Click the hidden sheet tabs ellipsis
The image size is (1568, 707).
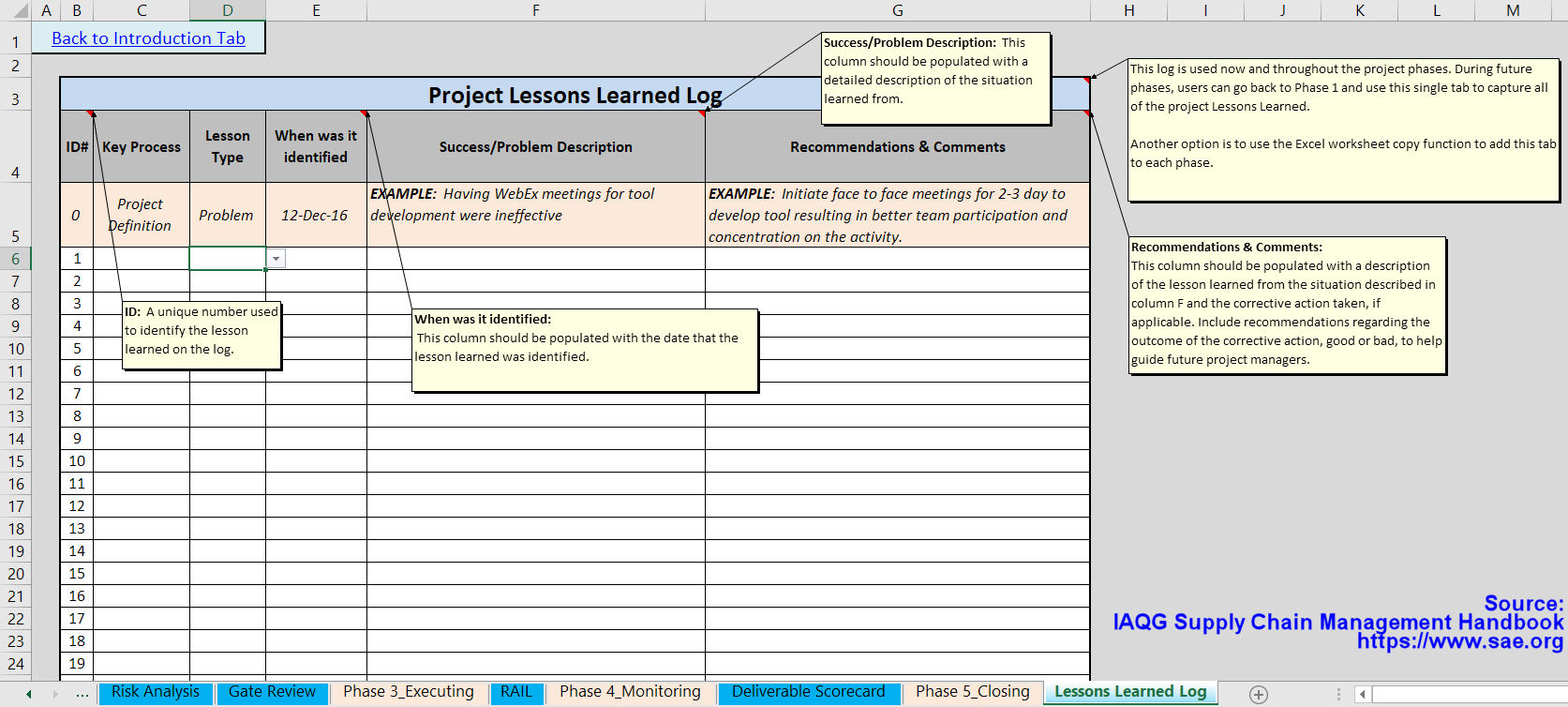click(82, 694)
